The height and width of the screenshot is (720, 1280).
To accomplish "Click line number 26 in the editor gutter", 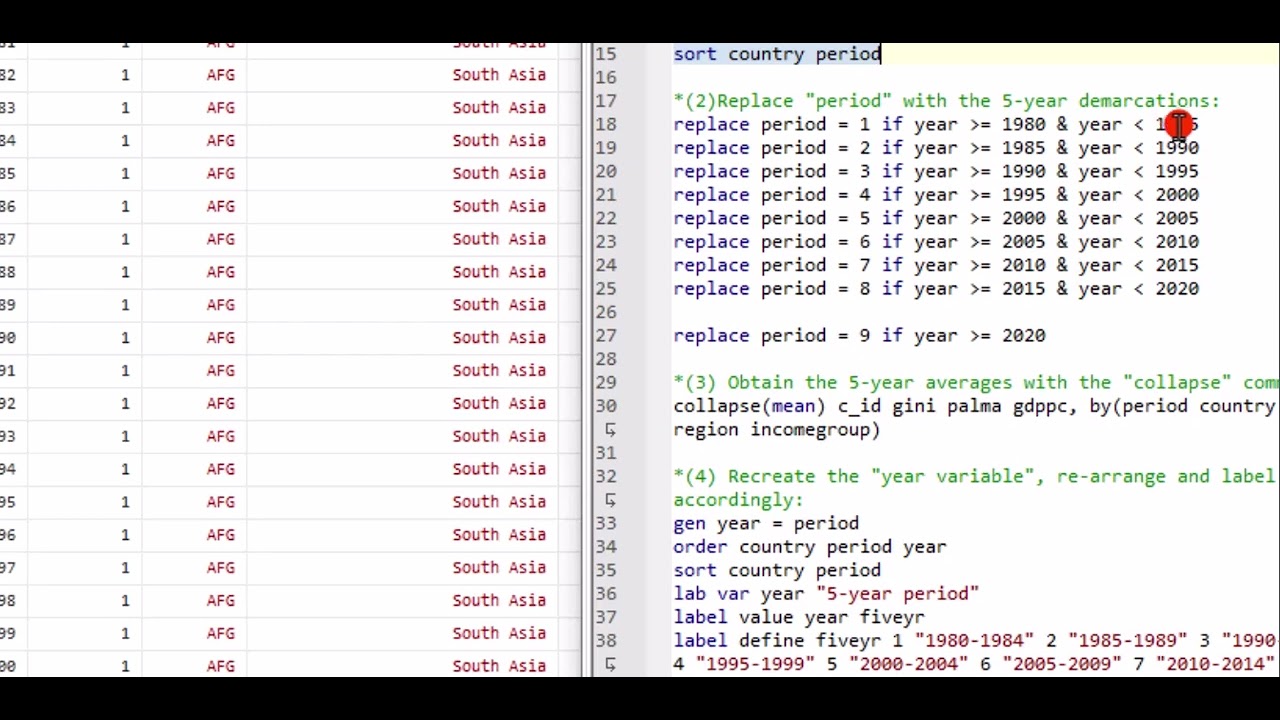I will (x=606, y=312).
